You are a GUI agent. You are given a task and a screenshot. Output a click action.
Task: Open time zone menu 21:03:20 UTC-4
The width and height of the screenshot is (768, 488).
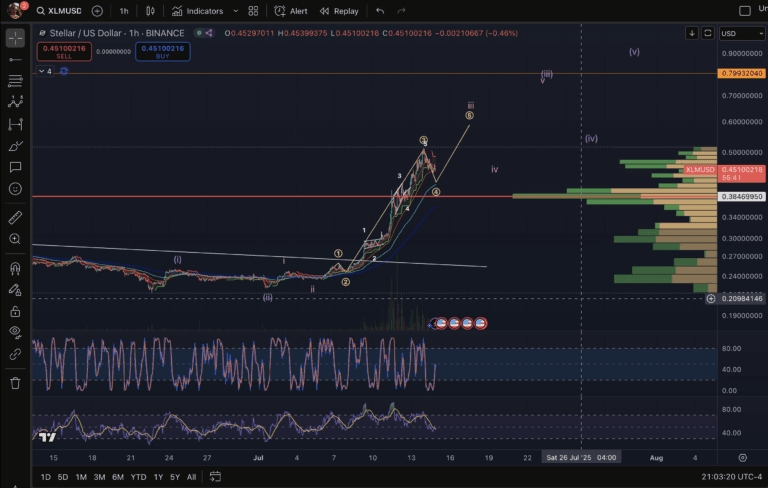[x=731, y=477]
